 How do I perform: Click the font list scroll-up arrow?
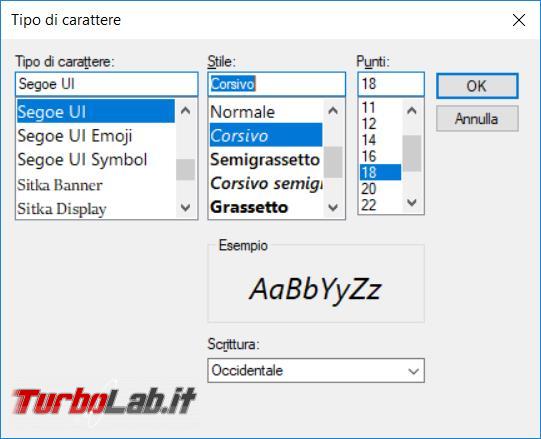click(186, 111)
